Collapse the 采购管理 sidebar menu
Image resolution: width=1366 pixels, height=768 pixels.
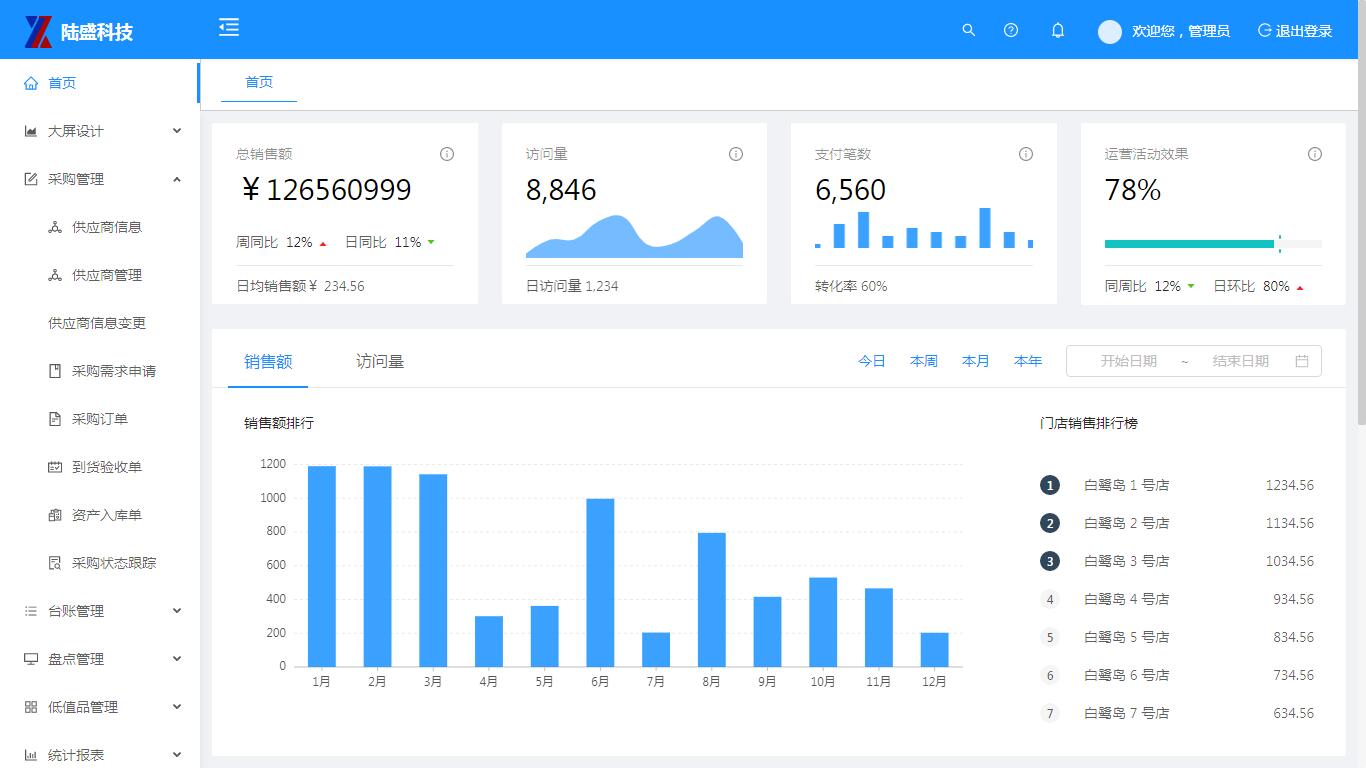[100, 179]
